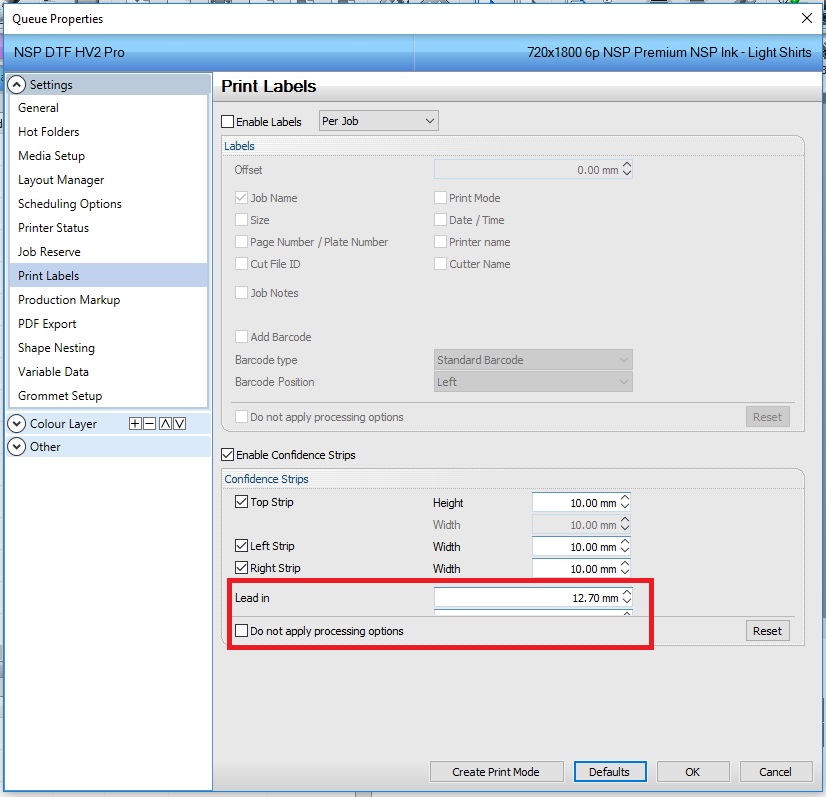Close the Queue Properties dialog
Screen dimensions: 826x797
tap(807, 18)
